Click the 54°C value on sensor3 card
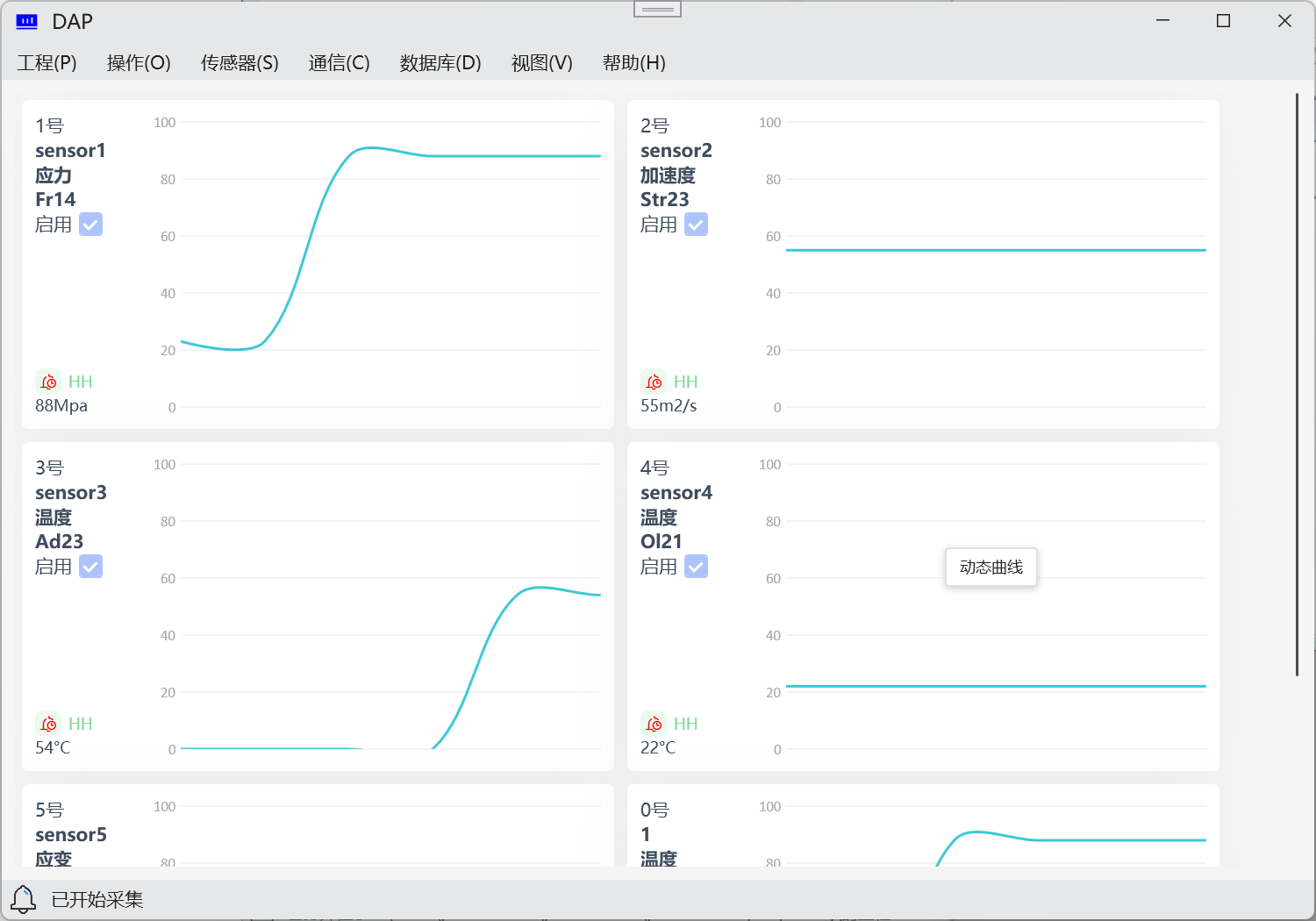 coord(53,748)
